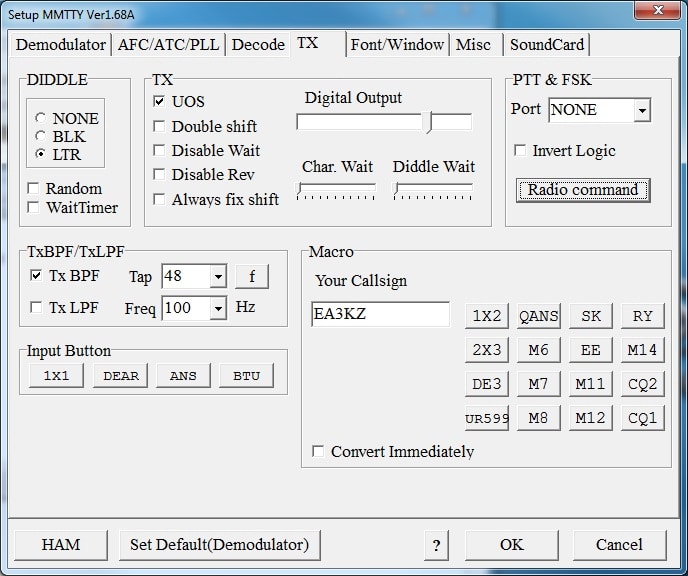Edit the M14 macro button
688x576 pixels.
(x=643, y=350)
